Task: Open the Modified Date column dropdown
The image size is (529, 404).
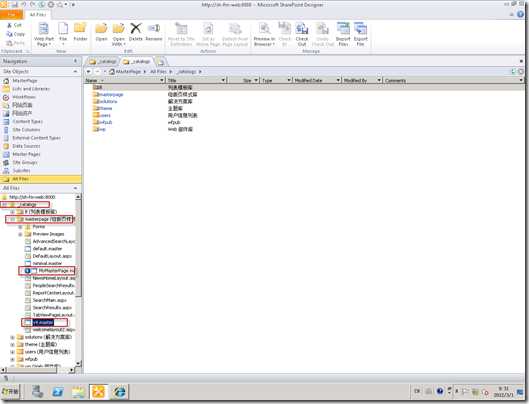Action: pos(338,80)
